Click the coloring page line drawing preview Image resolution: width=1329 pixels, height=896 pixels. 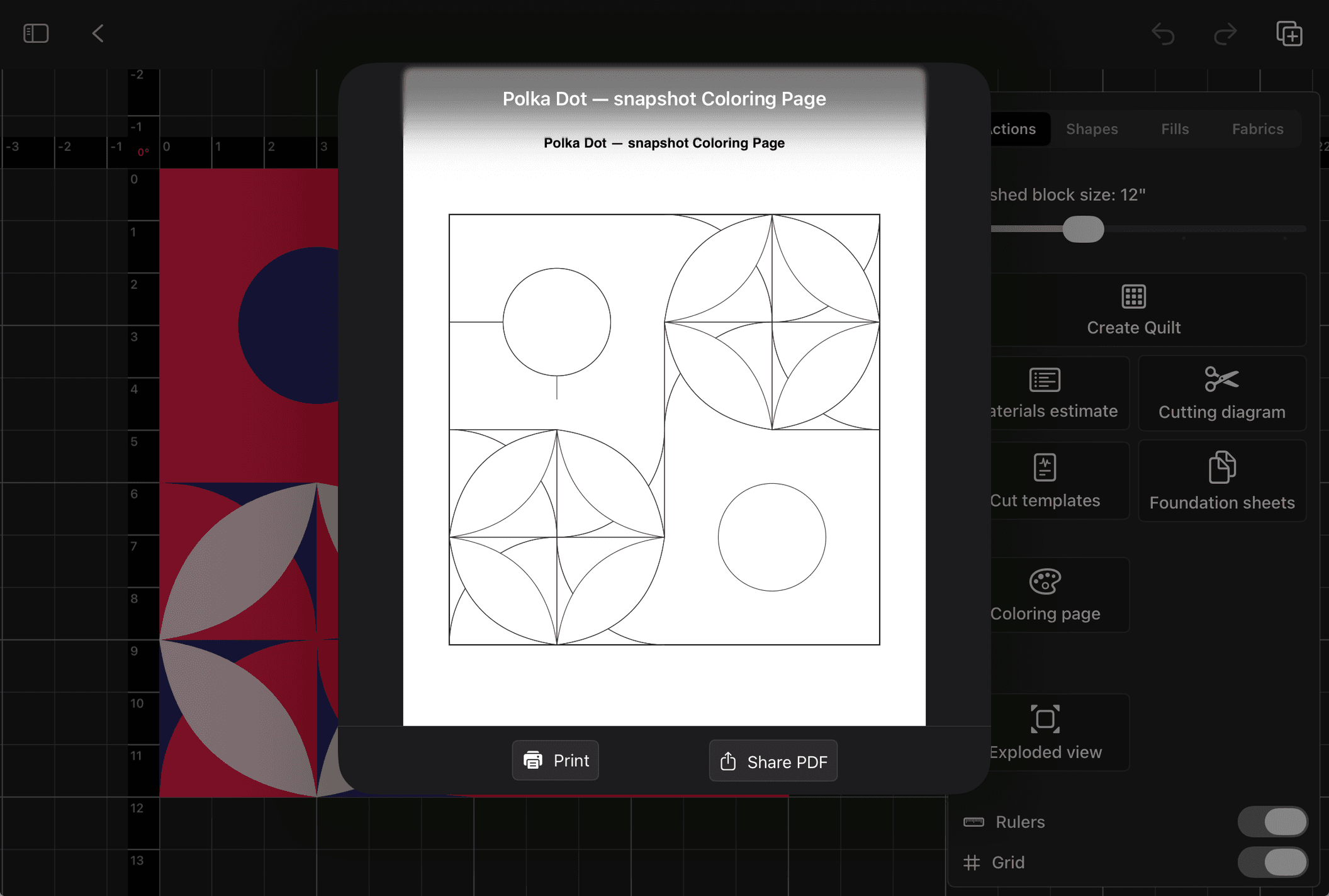click(x=664, y=429)
